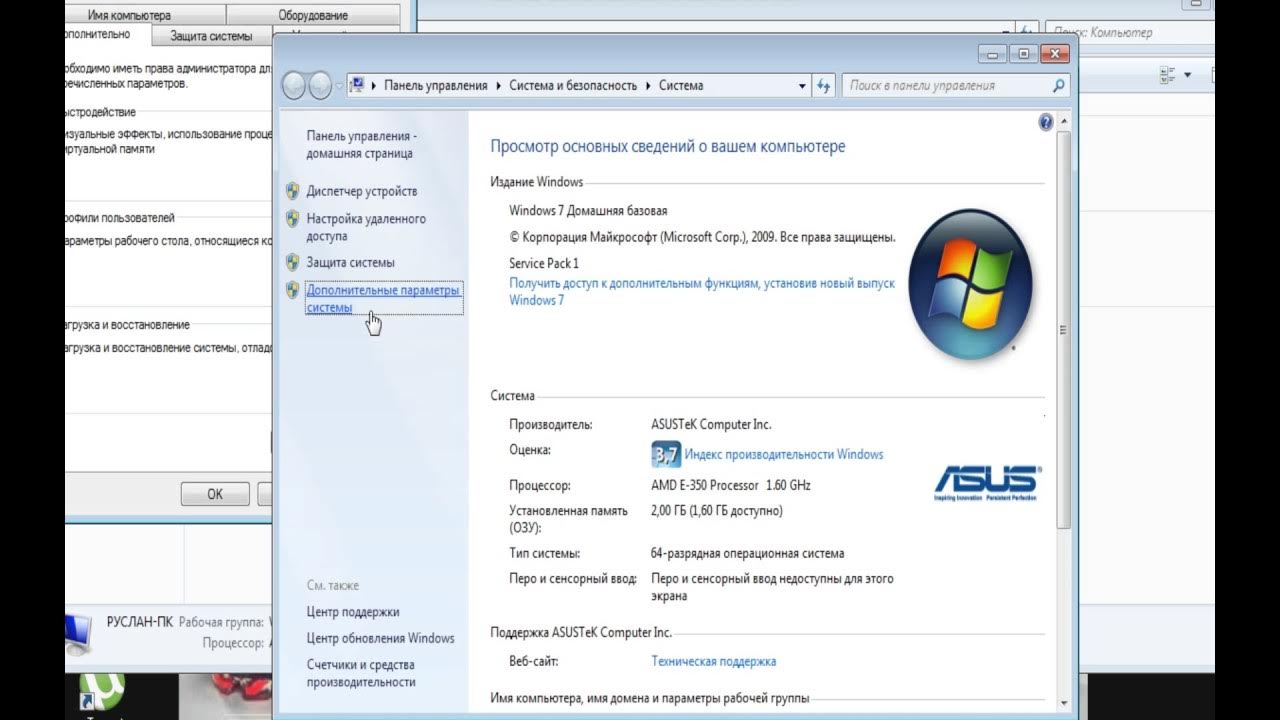Click link to get additional features with new Windows 7 edition

coord(702,292)
